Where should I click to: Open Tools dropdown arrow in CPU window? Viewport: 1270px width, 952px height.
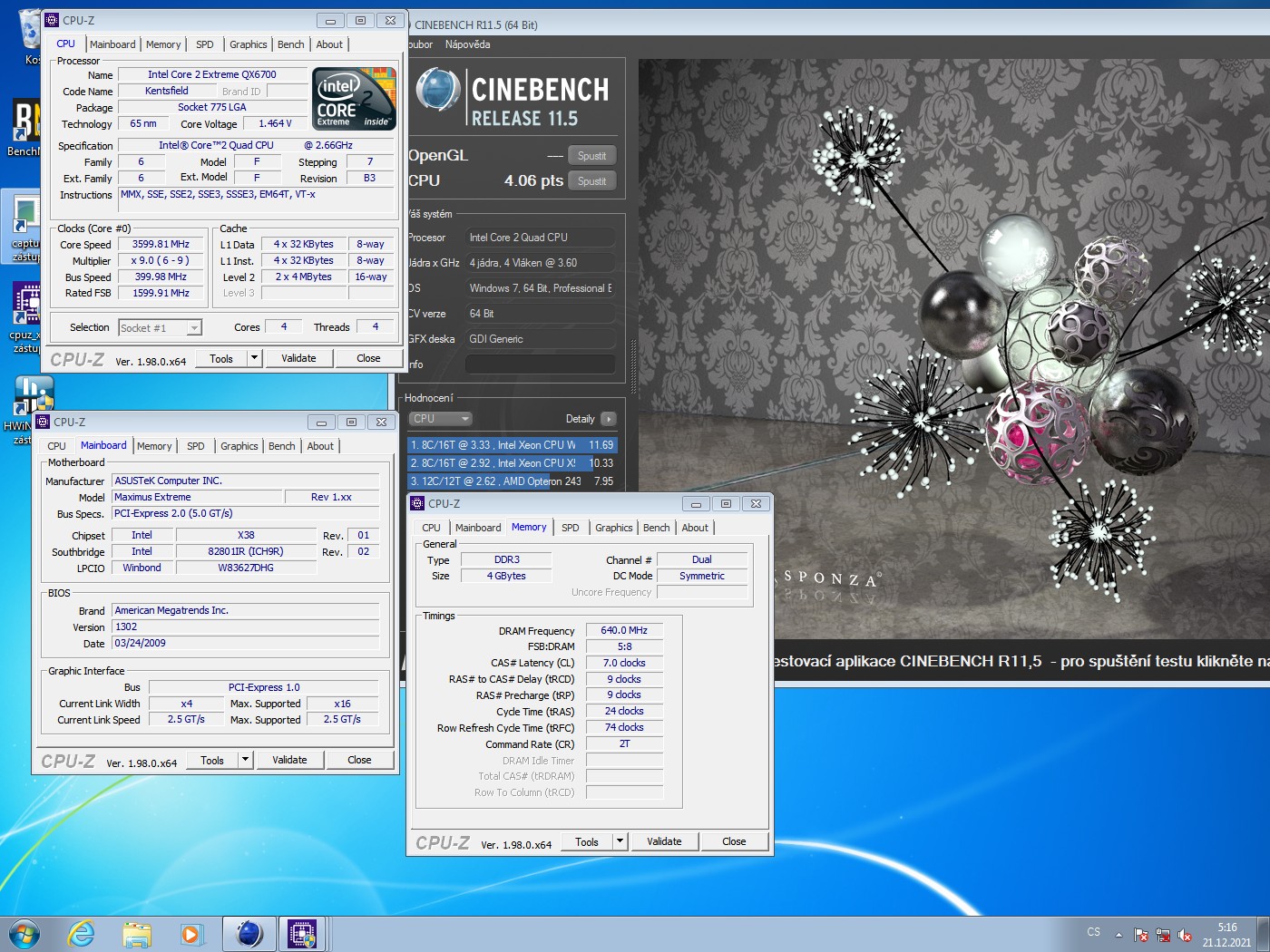(x=254, y=358)
